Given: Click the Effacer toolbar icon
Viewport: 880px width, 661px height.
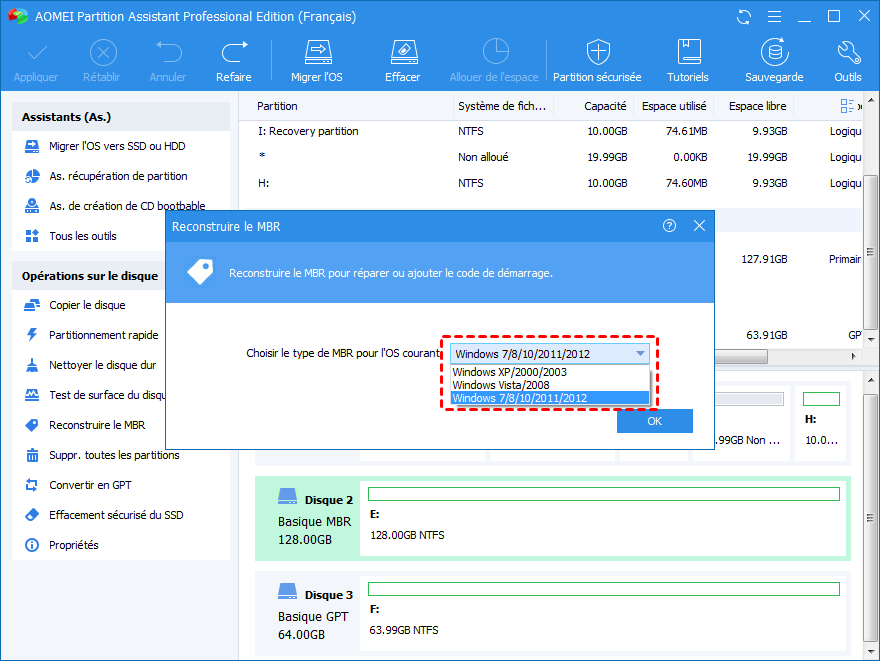Looking at the screenshot, I should [x=402, y=60].
